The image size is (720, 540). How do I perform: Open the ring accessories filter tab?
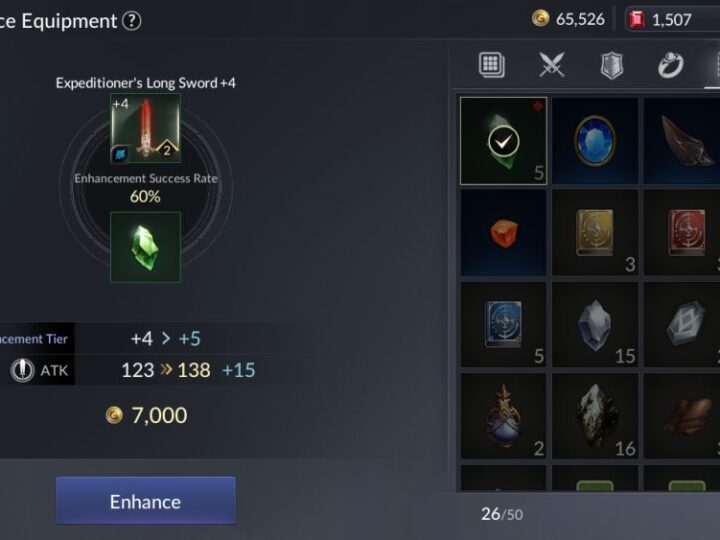tap(671, 65)
